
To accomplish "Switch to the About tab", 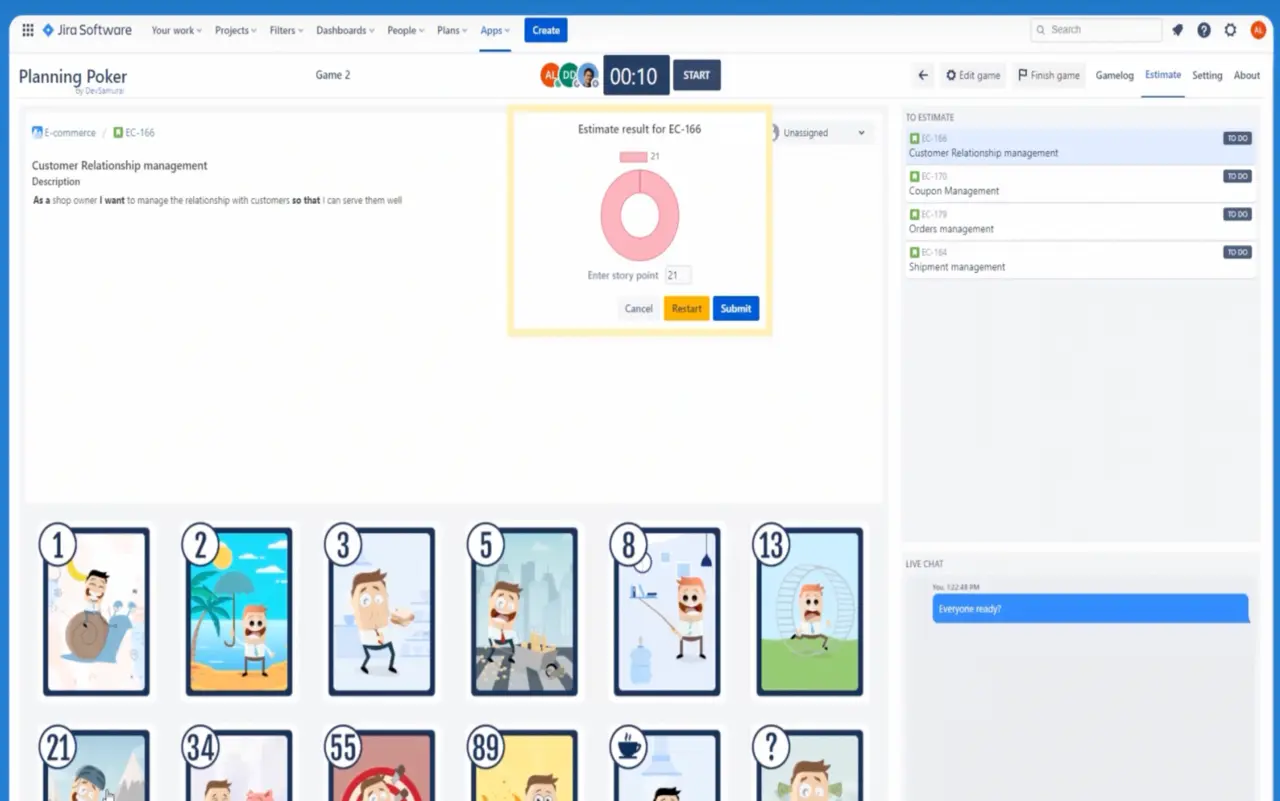I will tap(1247, 75).
